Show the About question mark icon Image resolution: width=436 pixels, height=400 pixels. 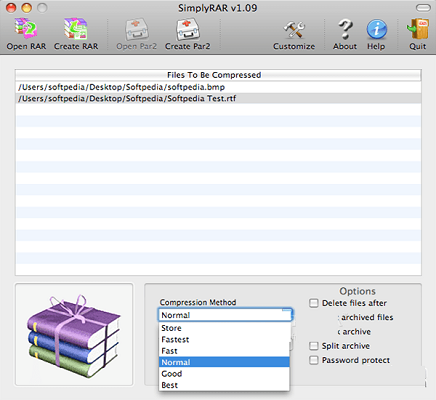click(x=345, y=29)
